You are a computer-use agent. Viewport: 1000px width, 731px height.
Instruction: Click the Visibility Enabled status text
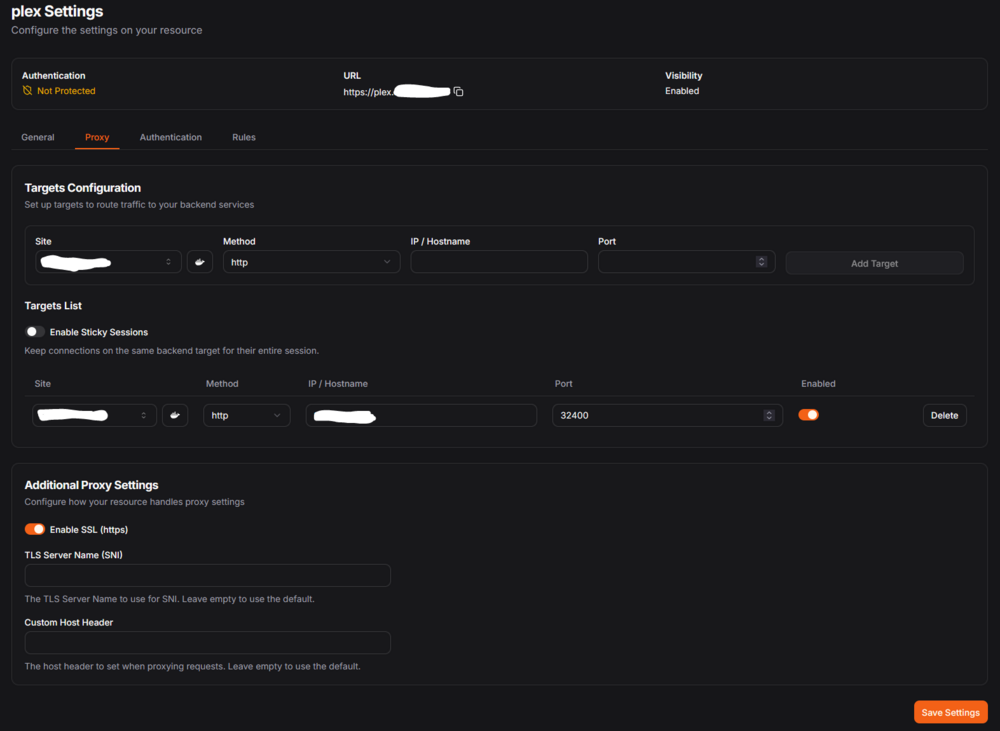click(x=682, y=91)
